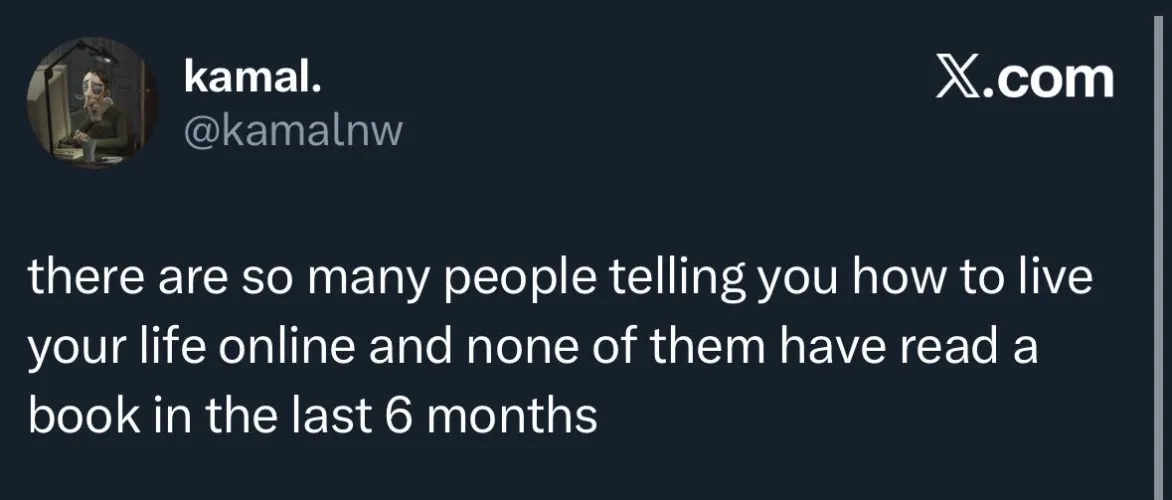The height and width of the screenshot is (500, 1172).
Task: Open kamal's profile picture avatar
Action: [x=90, y=103]
